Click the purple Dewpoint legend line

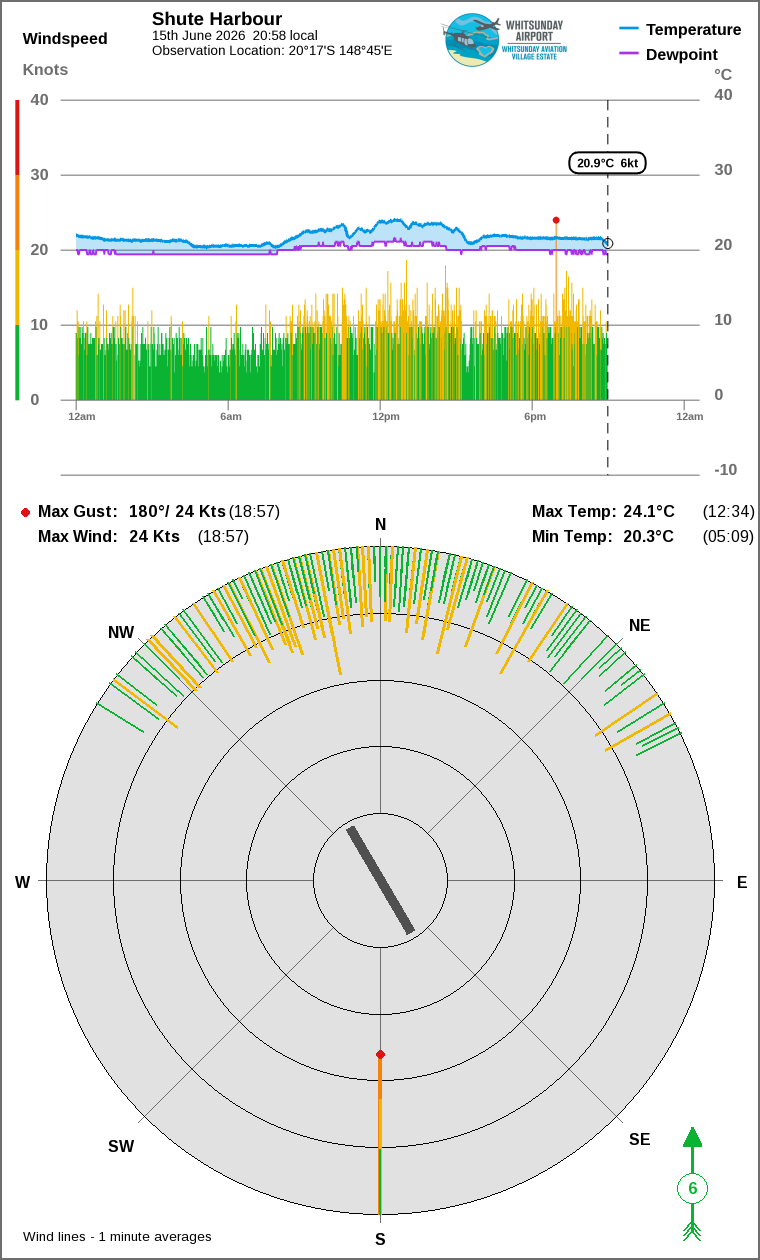point(629,54)
